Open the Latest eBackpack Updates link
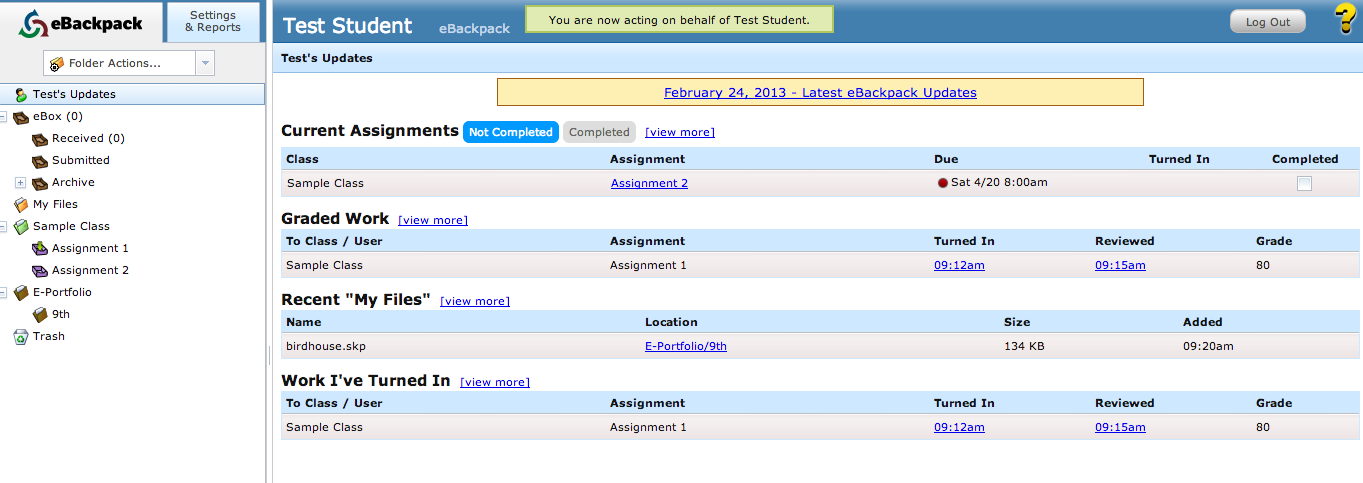 tap(820, 93)
